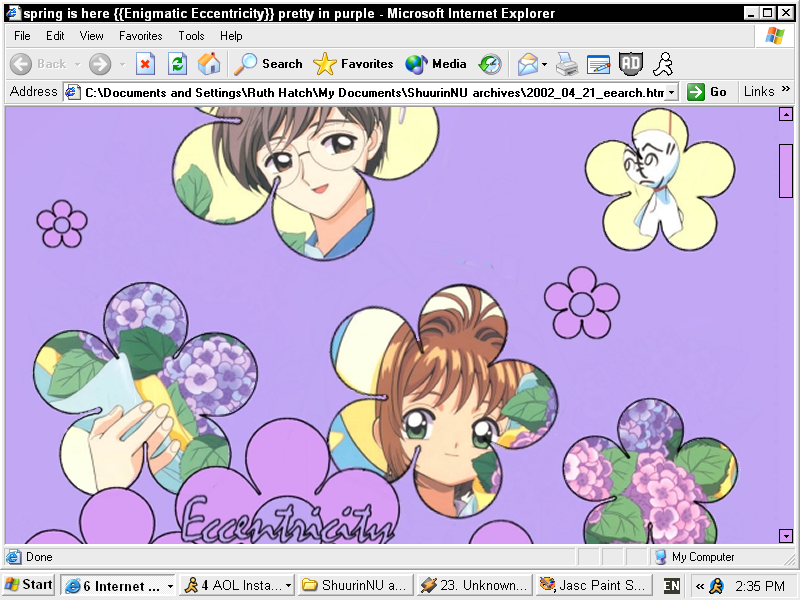
Task: Click the Edit page toolbar icon
Action: coord(598,64)
